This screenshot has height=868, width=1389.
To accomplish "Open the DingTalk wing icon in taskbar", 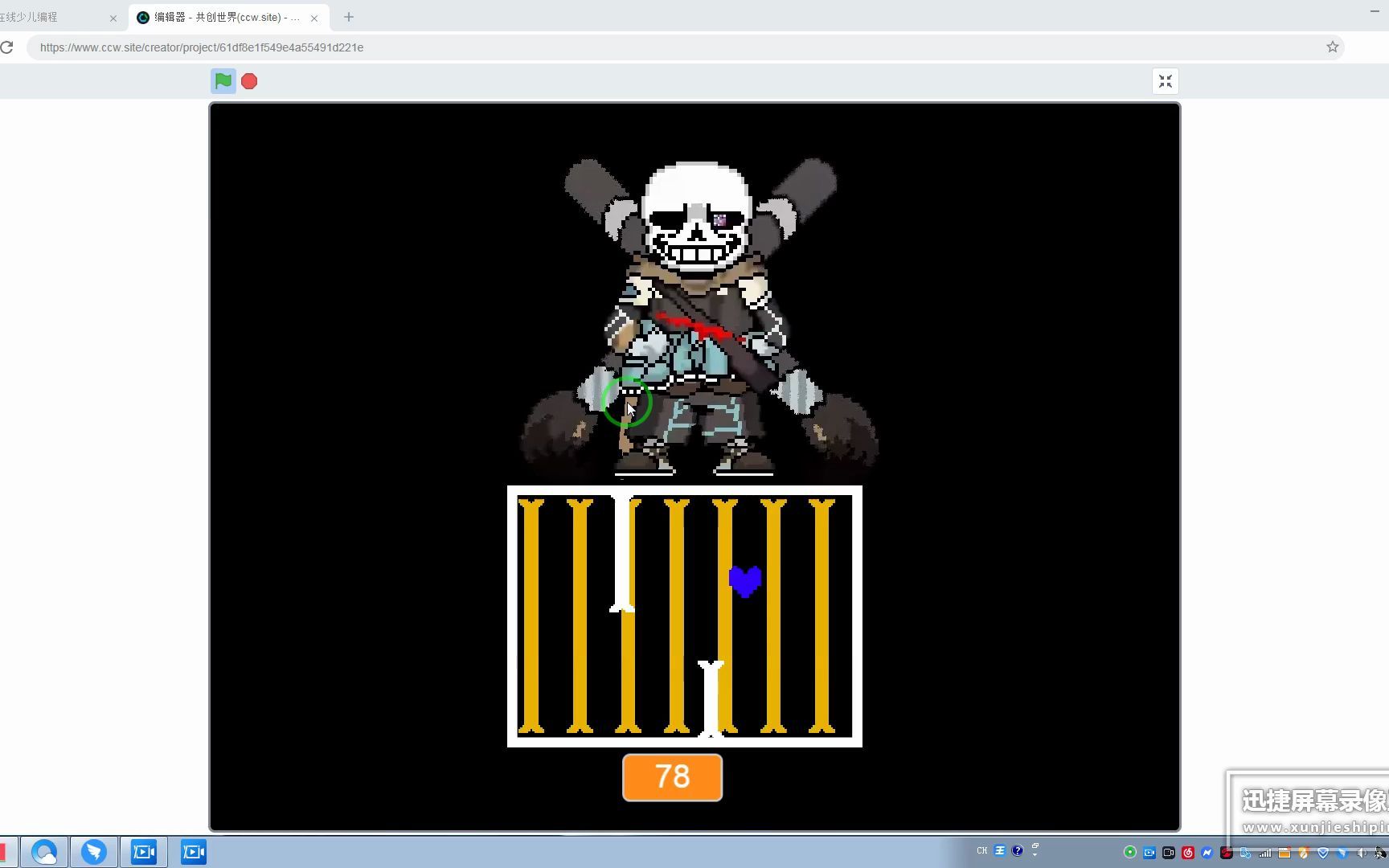I will 94,852.
